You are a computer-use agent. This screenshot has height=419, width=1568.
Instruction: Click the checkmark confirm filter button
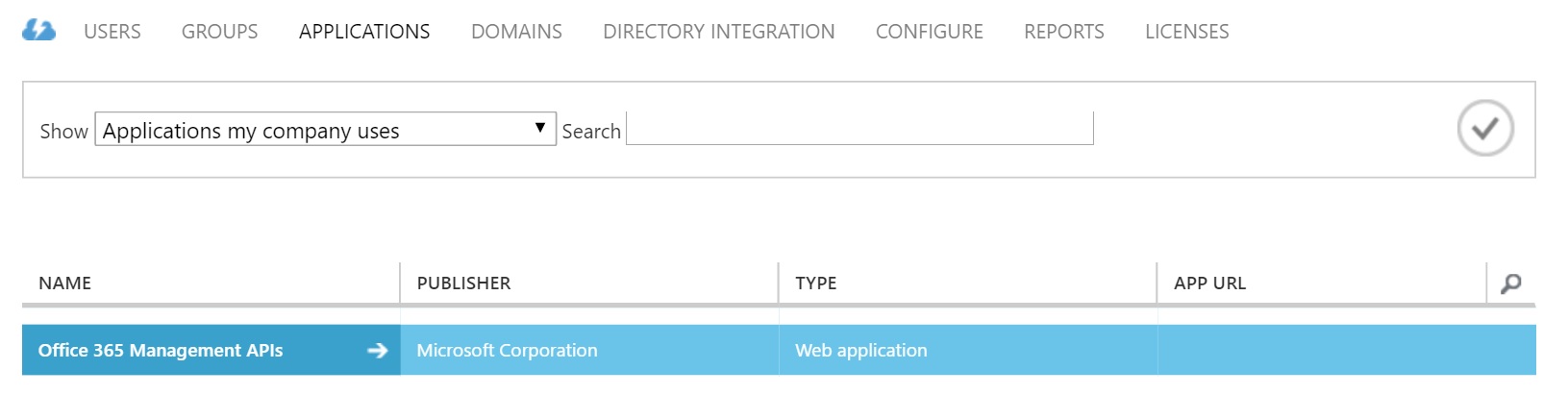tap(1485, 128)
